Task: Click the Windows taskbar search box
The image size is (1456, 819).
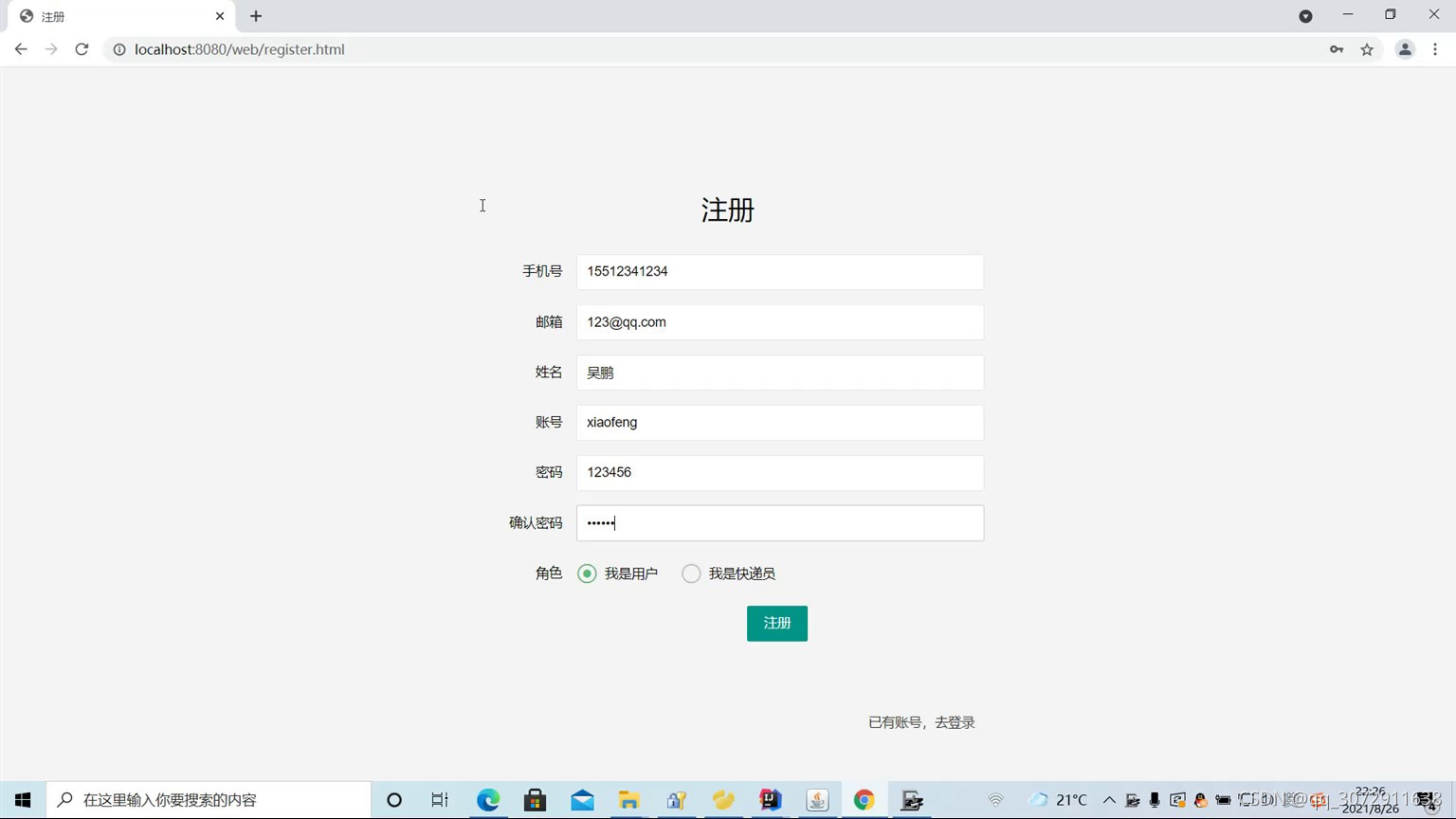Action: click(209, 800)
